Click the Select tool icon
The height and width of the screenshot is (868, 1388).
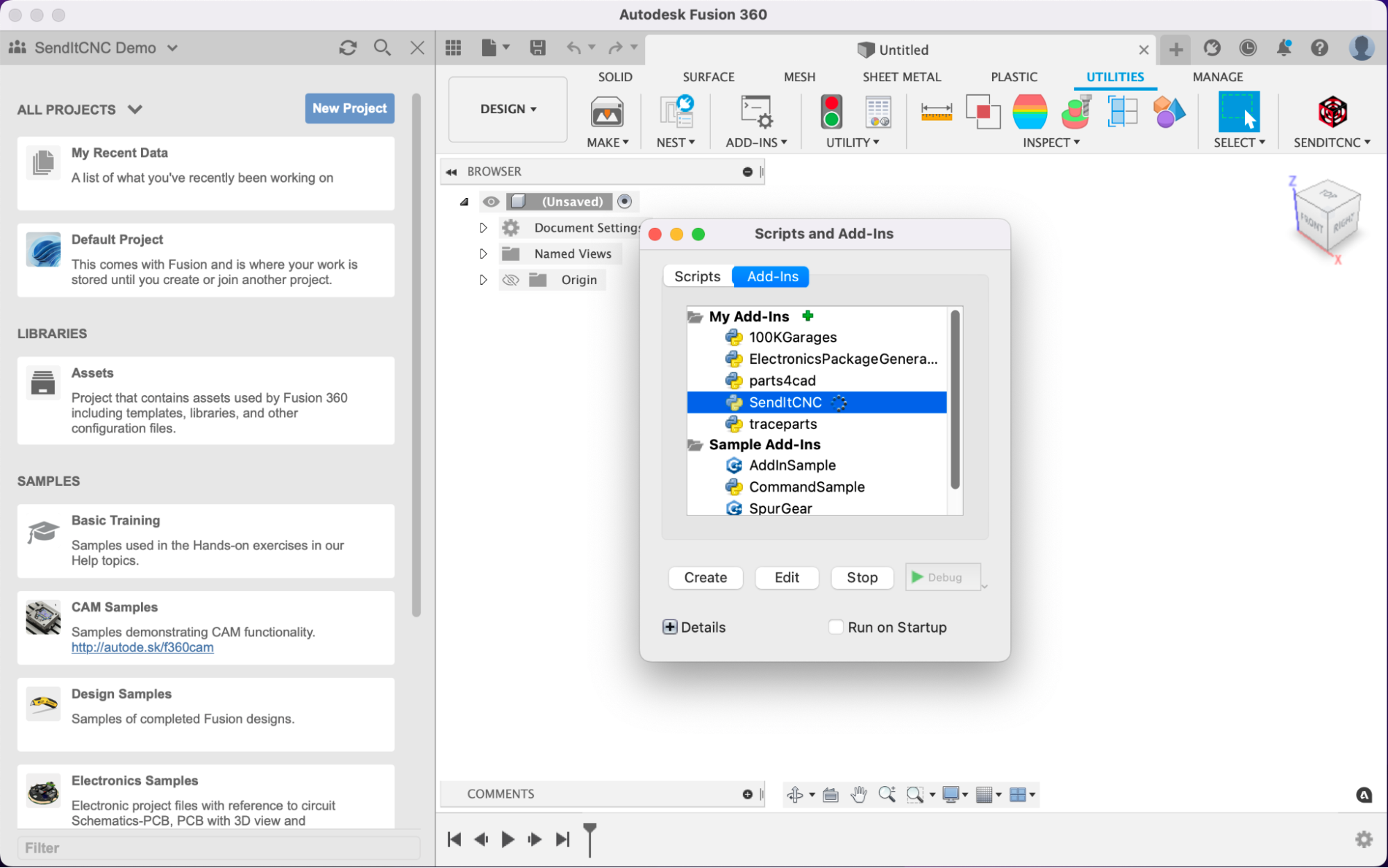[x=1239, y=112]
